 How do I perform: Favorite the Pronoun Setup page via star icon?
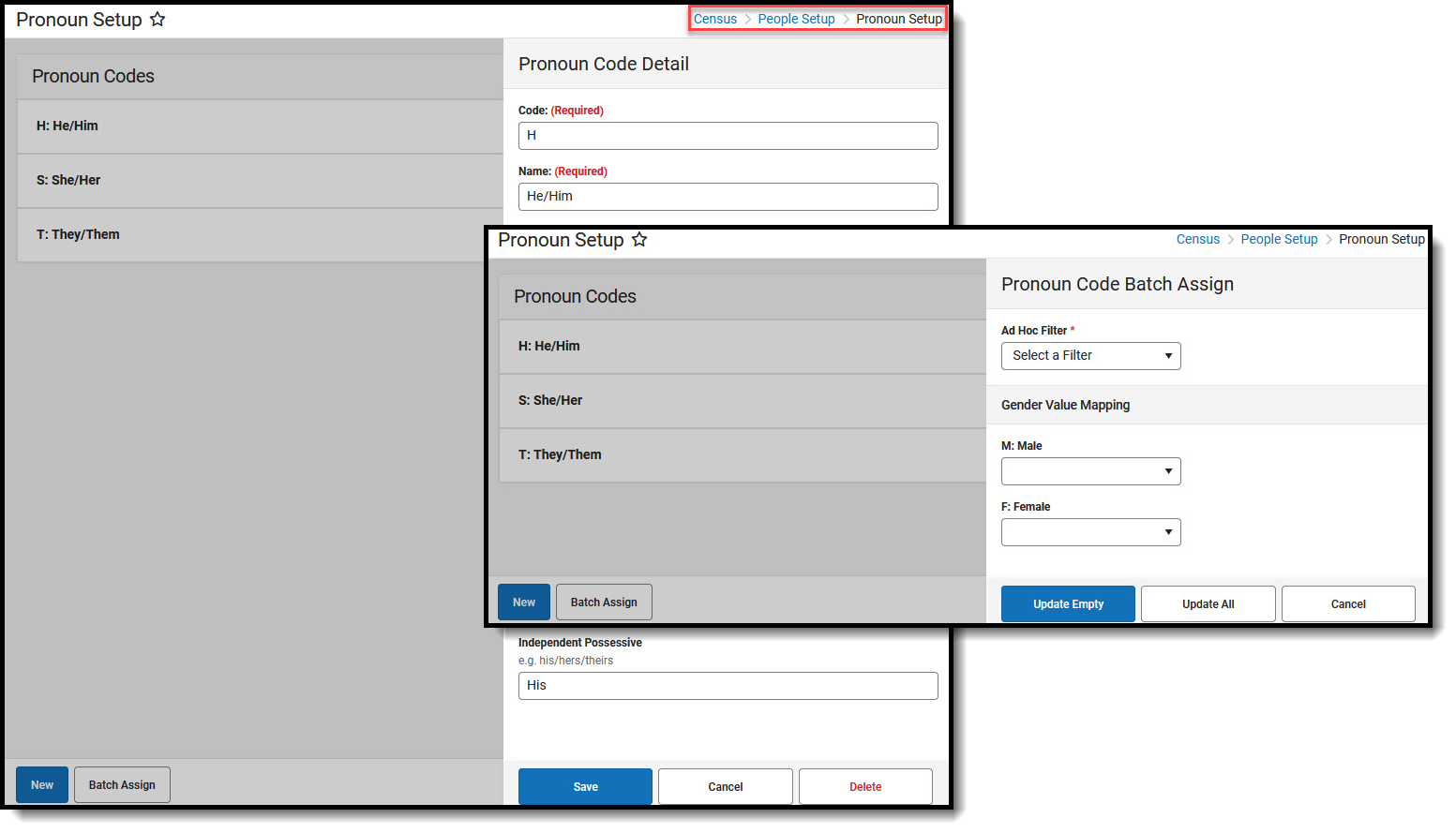[x=158, y=19]
